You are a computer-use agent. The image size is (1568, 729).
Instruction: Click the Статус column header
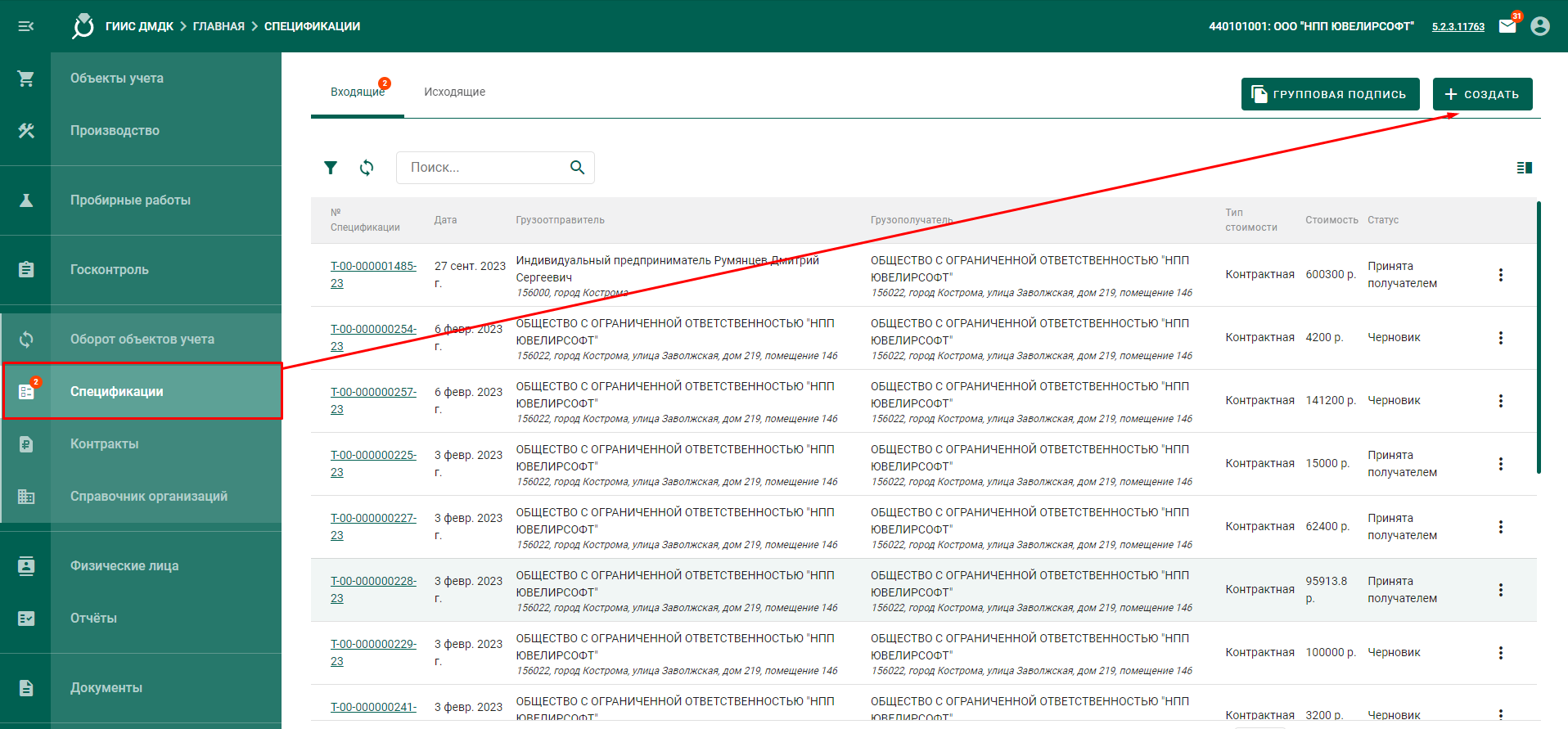coord(1383,220)
